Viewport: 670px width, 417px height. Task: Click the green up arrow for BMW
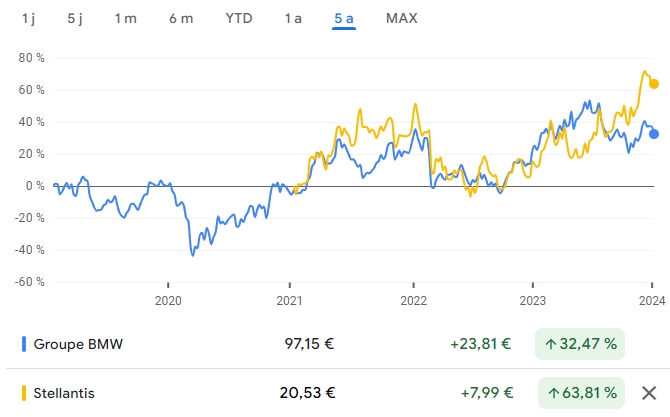tap(552, 344)
